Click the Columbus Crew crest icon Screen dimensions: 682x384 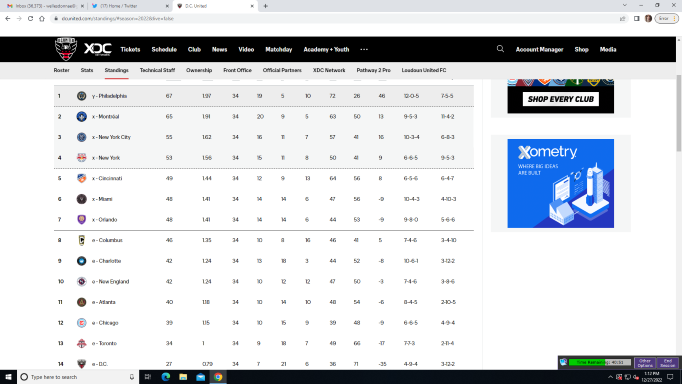81,240
